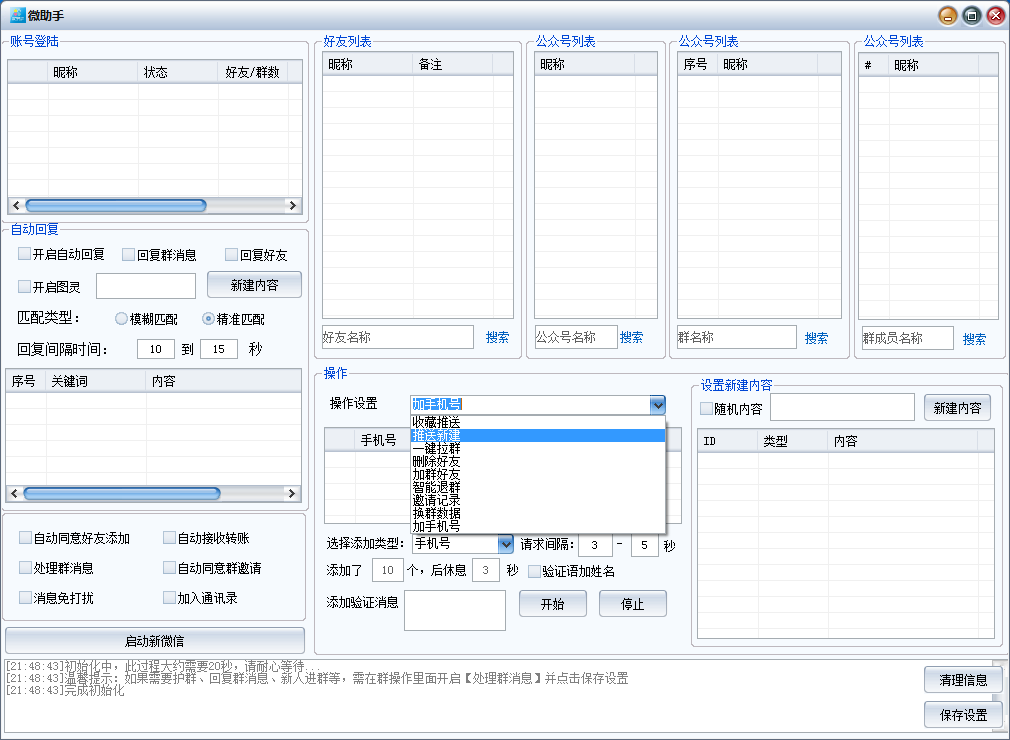1010x740 pixels.
Task: Click keyword table horizontal scrollbar thumb
Action: [x=122, y=493]
